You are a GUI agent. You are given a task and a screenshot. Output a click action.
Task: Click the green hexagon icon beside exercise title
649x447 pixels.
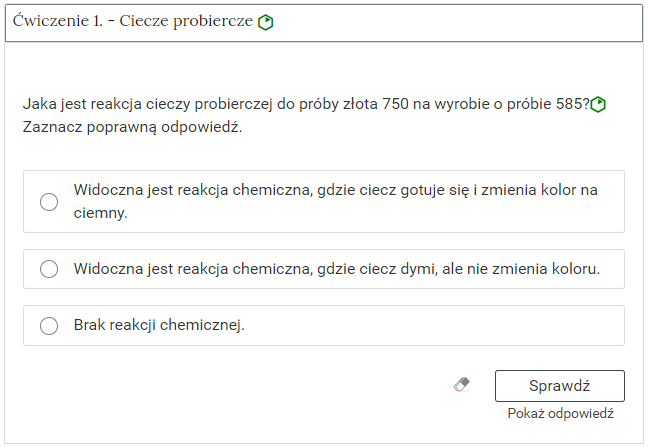pos(265,22)
